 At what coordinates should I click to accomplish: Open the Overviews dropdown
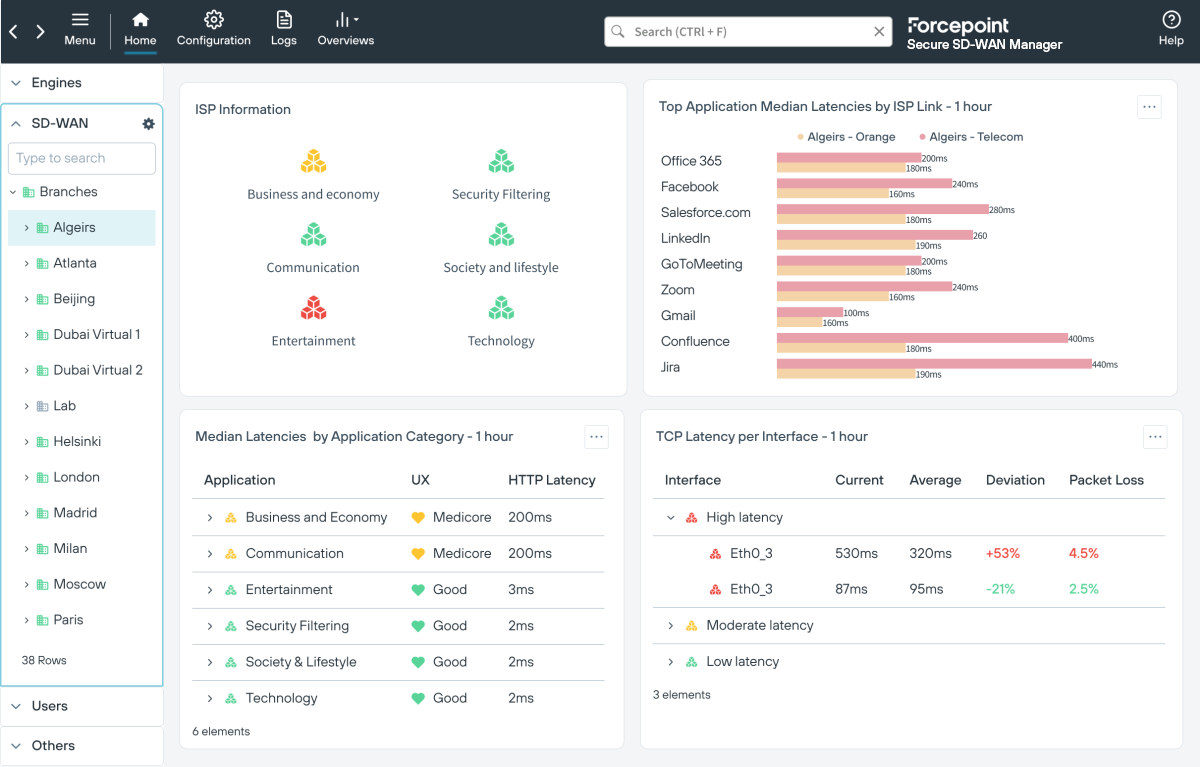tap(346, 29)
